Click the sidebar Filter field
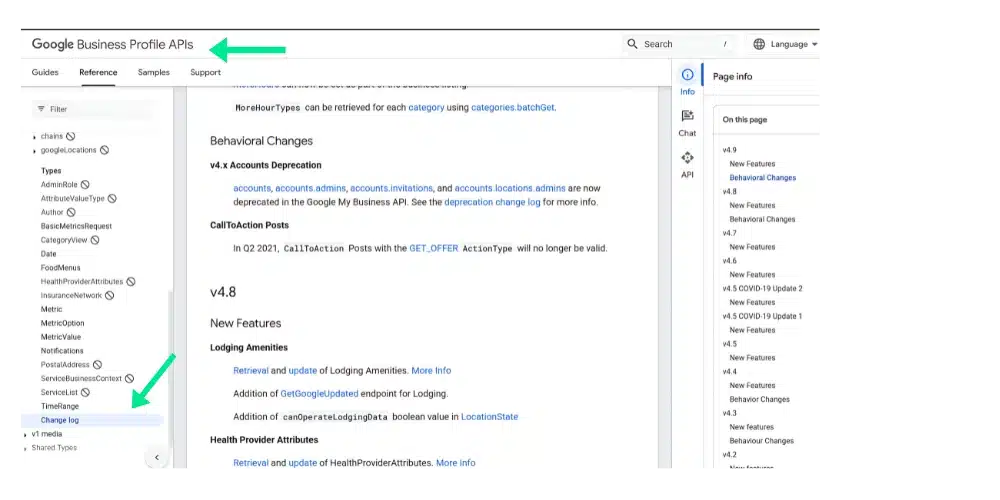This screenshot has width=1000, height=500. (x=92, y=109)
